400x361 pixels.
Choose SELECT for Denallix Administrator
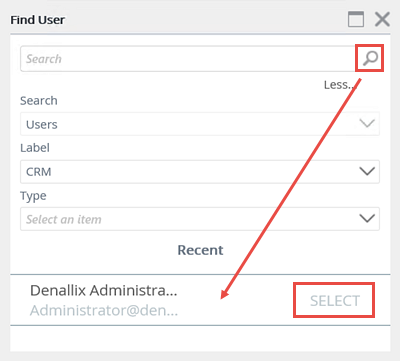334,300
